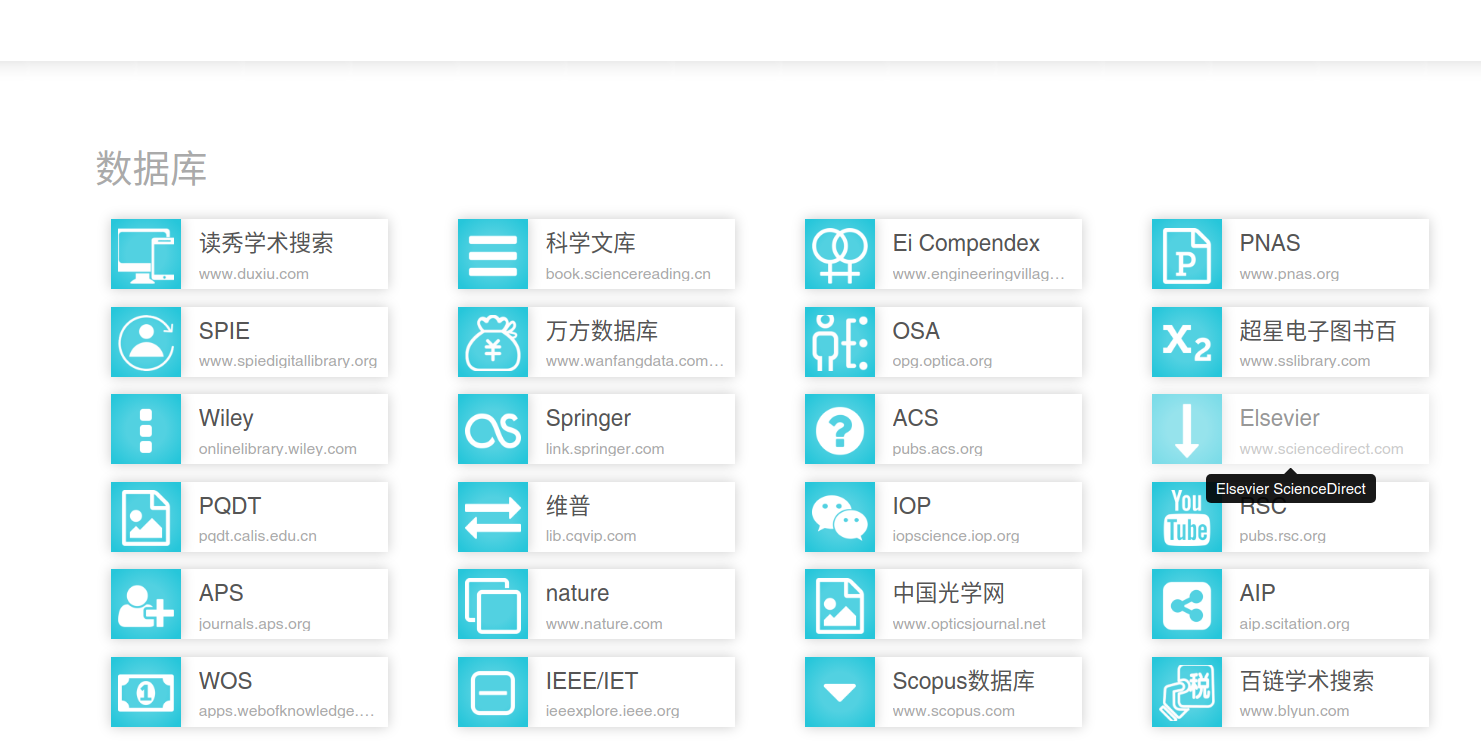This screenshot has height=748, width=1481.
Task: Click the monitor icon beside 读秀学术搜索
Action: [146, 254]
